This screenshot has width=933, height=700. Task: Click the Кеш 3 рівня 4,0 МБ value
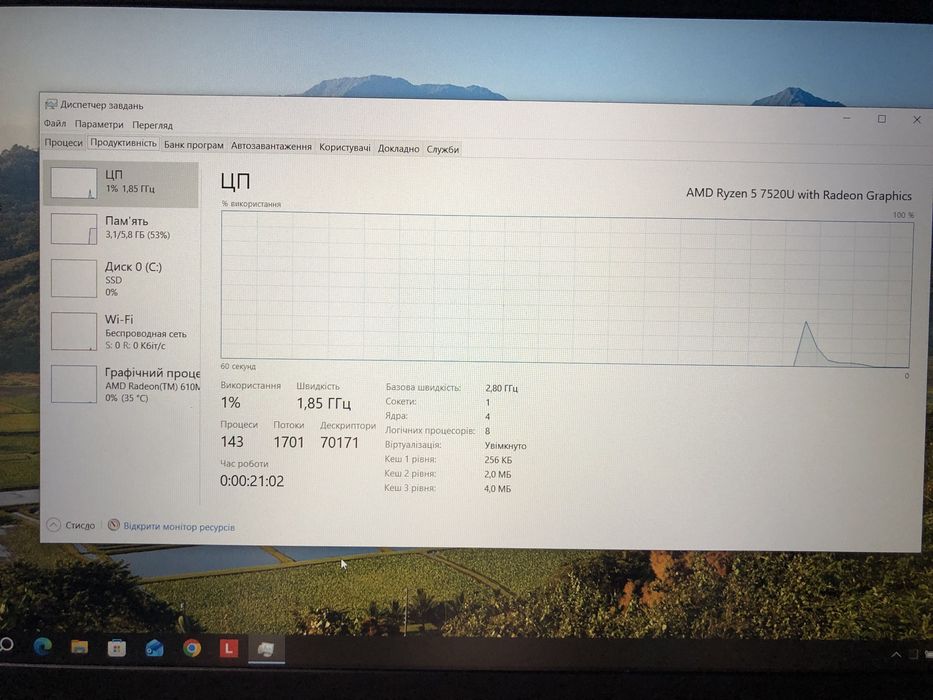[497, 489]
